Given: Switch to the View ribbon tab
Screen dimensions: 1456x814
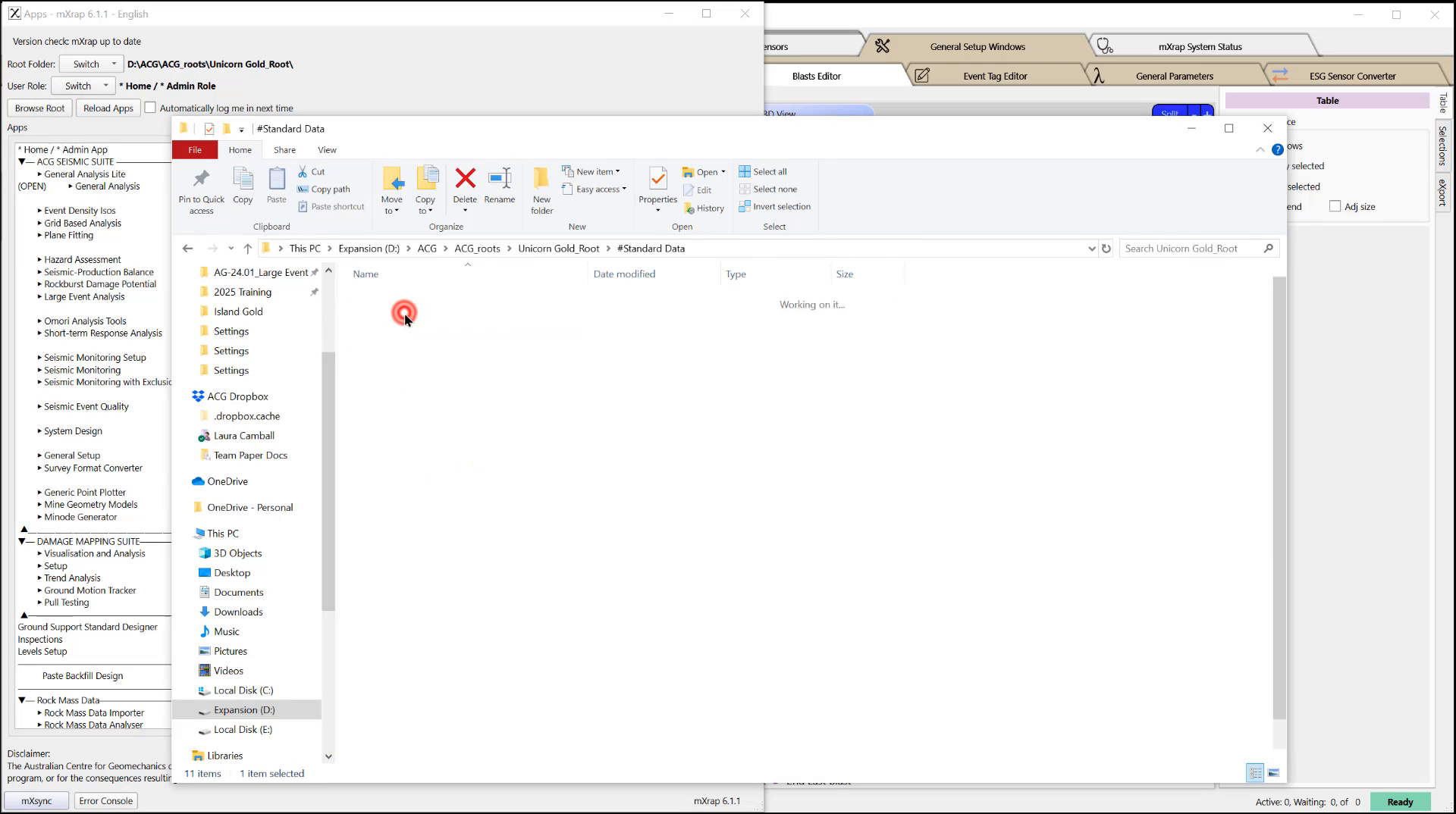Looking at the screenshot, I should (327, 149).
